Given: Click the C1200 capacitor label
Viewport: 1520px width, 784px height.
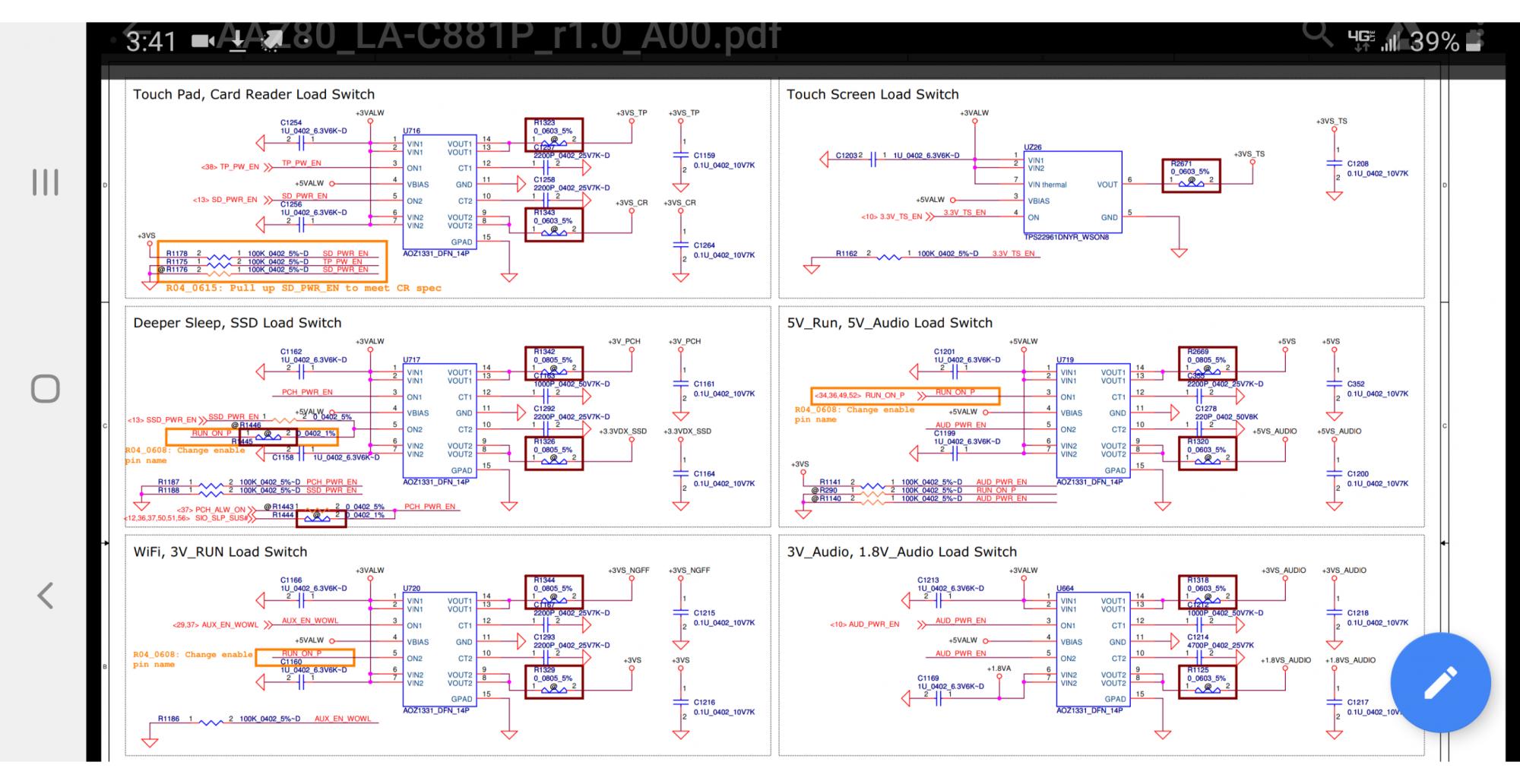Looking at the screenshot, I should (1358, 474).
